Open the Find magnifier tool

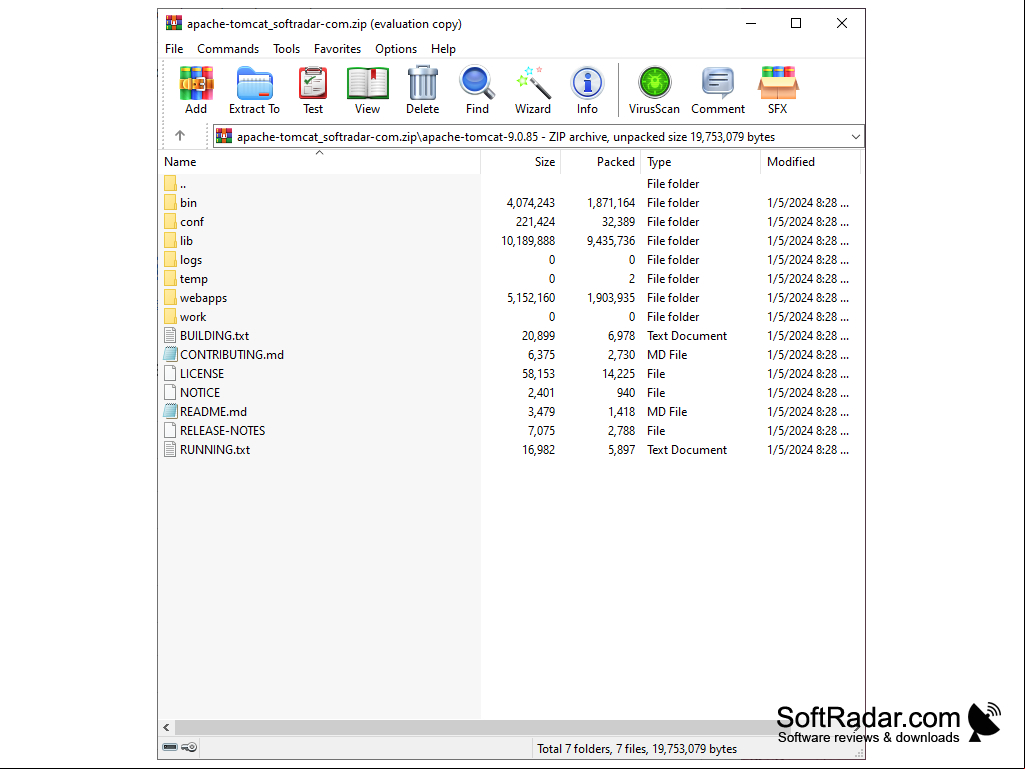(477, 90)
